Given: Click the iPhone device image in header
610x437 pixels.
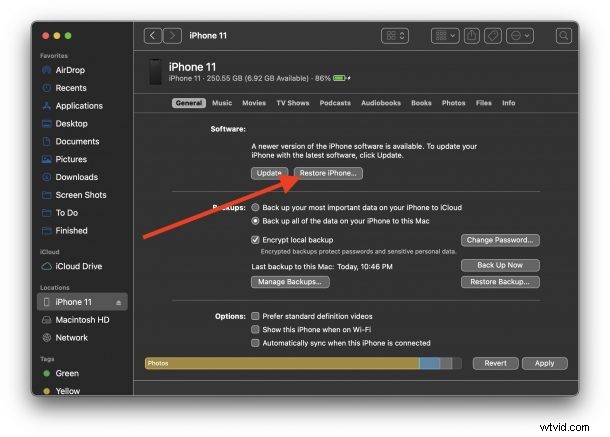Looking at the screenshot, I should point(156,72).
